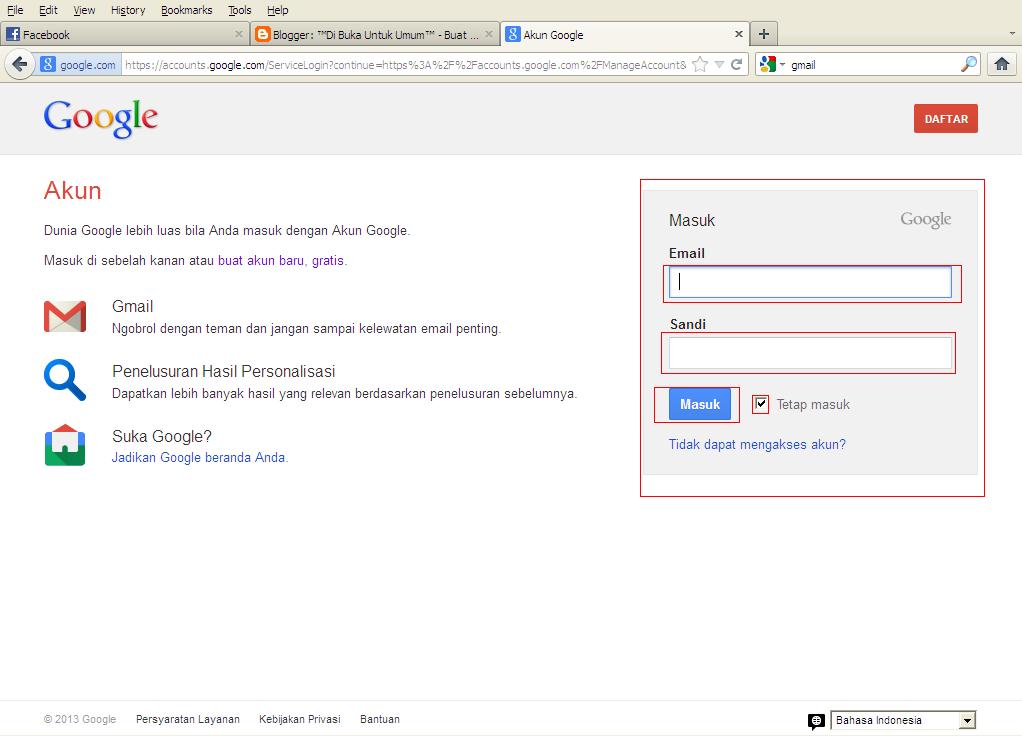Screen dimensions: 1022x736
Task: Select the Akun Google tab
Action: (624, 34)
